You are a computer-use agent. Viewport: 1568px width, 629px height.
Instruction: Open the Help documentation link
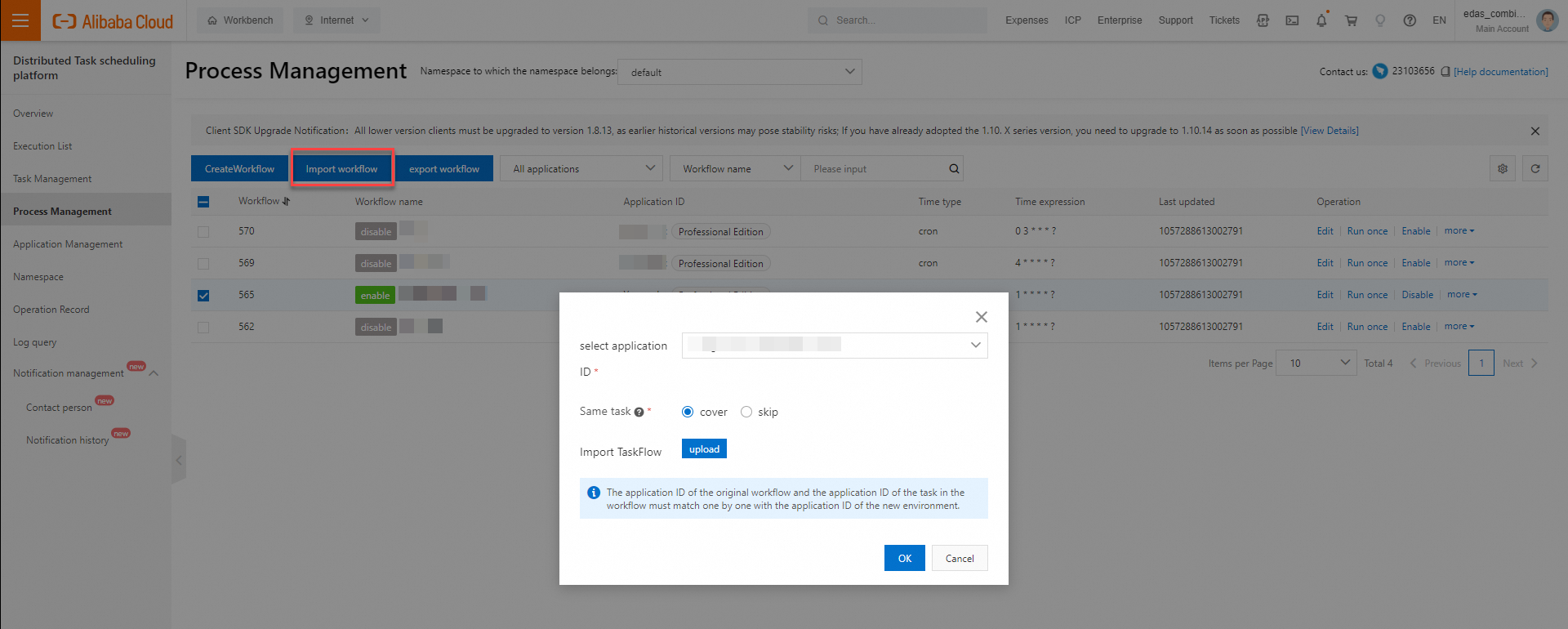click(x=1501, y=72)
